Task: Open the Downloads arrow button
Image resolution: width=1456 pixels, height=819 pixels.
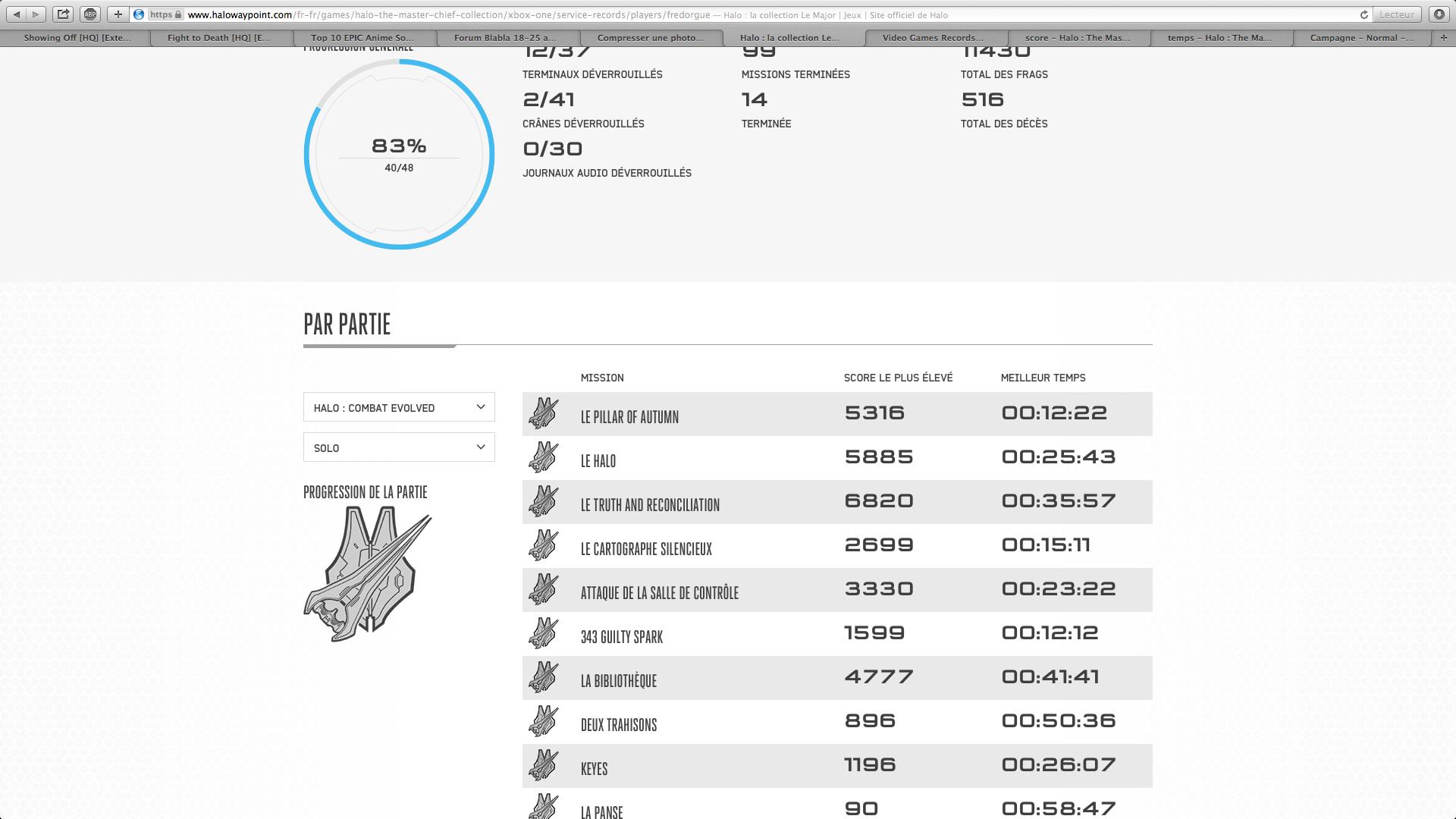Action: tap(1439, 14)
